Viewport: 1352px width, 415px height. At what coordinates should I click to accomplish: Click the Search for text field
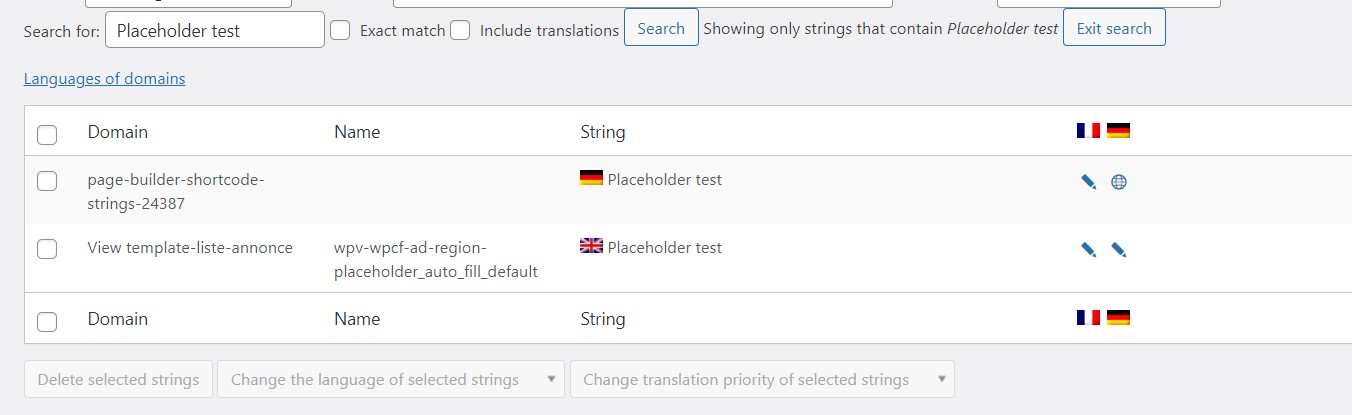coord(215,30)
